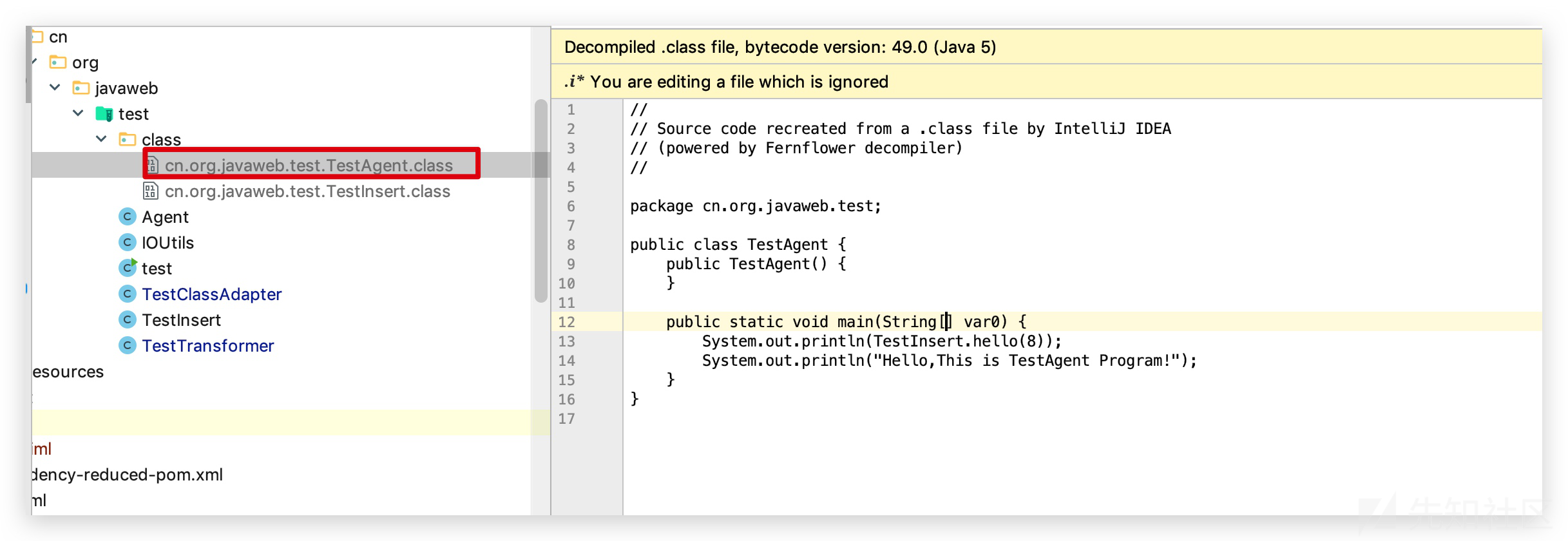Place cursor on the package declaration line
Screen dimensions: 1568x541
click(x=756, y=206)
